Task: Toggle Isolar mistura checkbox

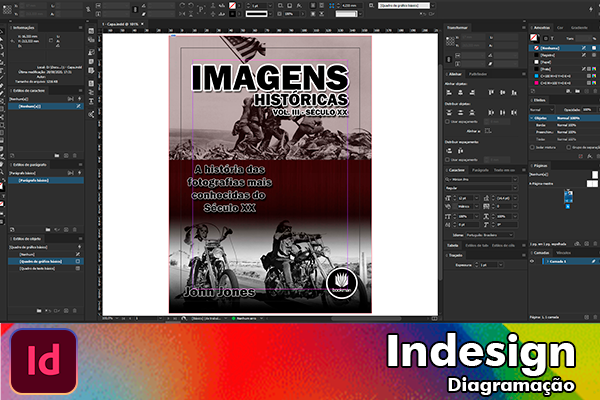Action: (532, 147)
